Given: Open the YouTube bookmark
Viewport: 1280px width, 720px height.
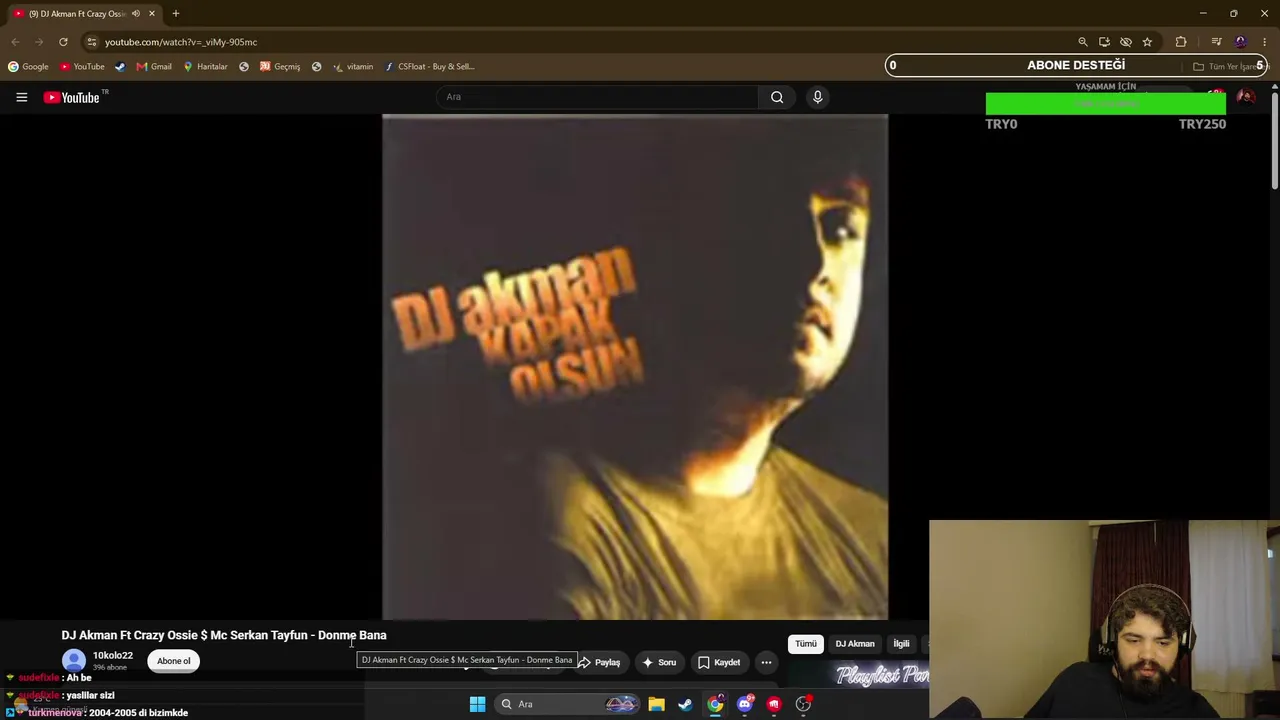Looking at the screenshot, I should pos(82,67).
